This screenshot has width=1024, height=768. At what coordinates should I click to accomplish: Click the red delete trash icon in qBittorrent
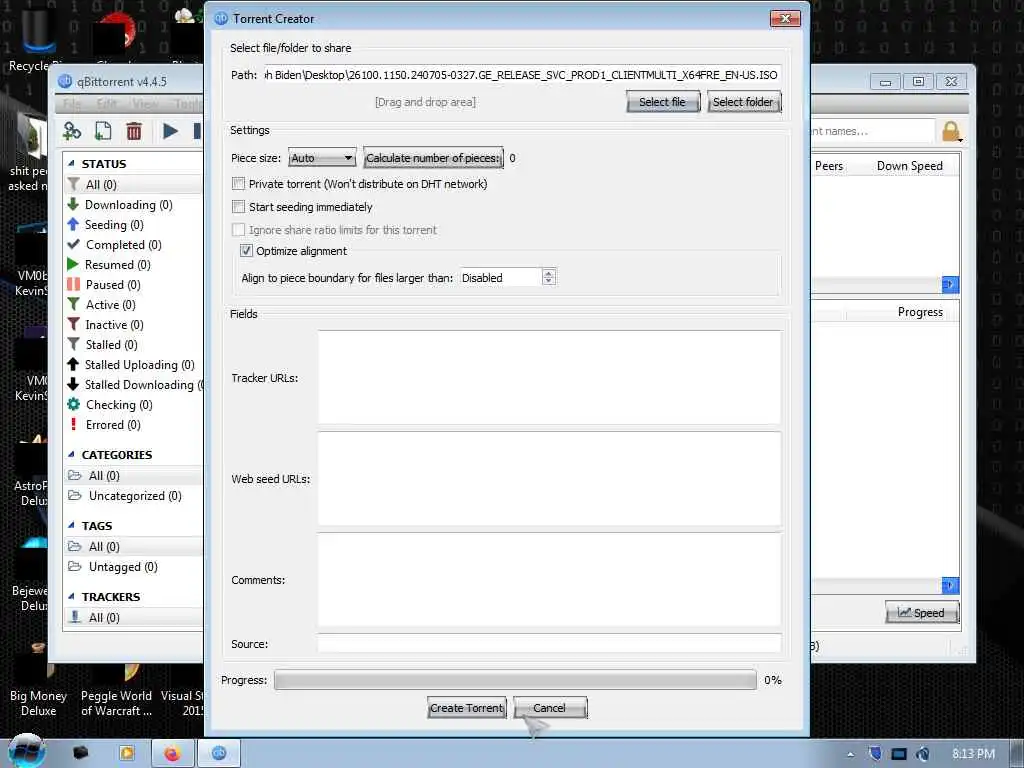pyautogui.click(x=134, y=131)
